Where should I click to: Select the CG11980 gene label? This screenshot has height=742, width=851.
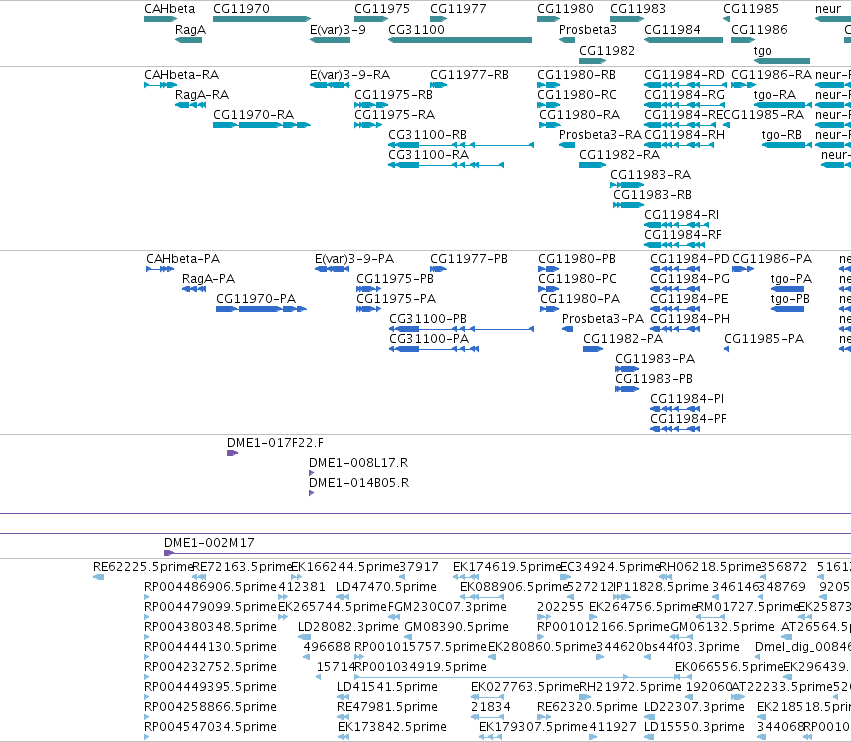point(565,9)
